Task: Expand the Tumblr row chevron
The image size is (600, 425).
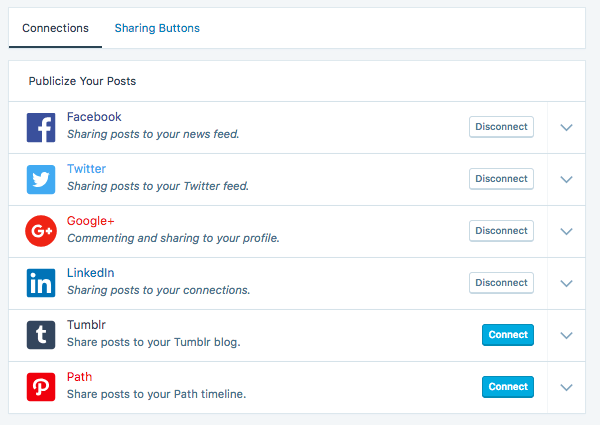Action: [566, 335]
